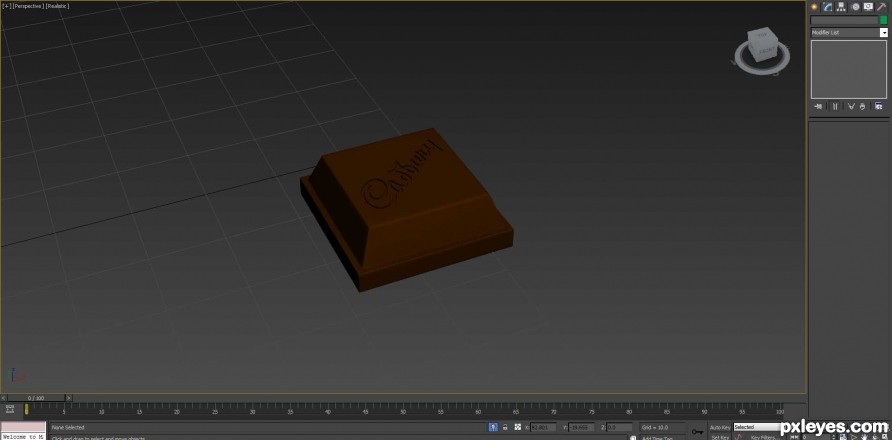The height and width of the screenshot is (440, 892).
Task: Toggle Absolute/Offset transform type-in mode
Action: tap(518, 427)
